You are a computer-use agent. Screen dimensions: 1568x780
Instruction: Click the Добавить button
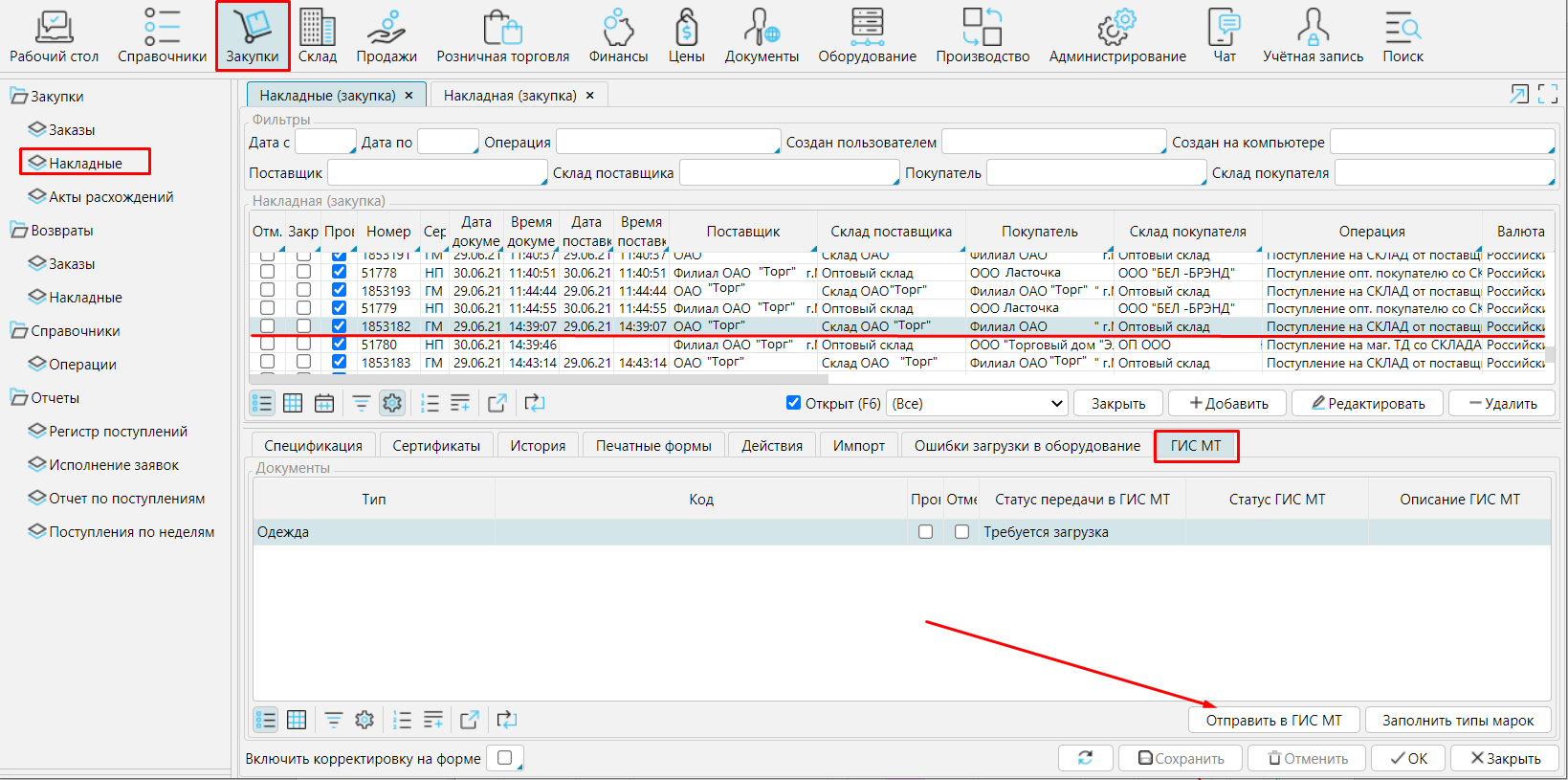click(1228, 404)
